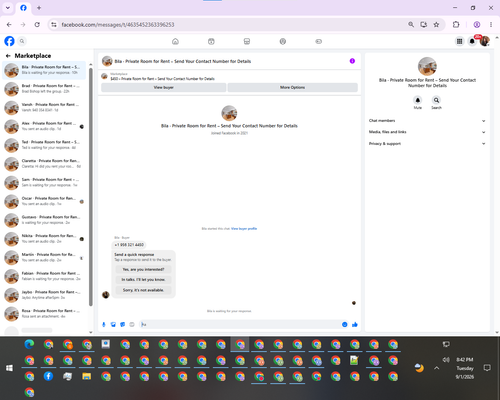Image resolution: width=500 pixels, height=400 pixels.
Task: Open the View buyer profile link
Action: 244,229
